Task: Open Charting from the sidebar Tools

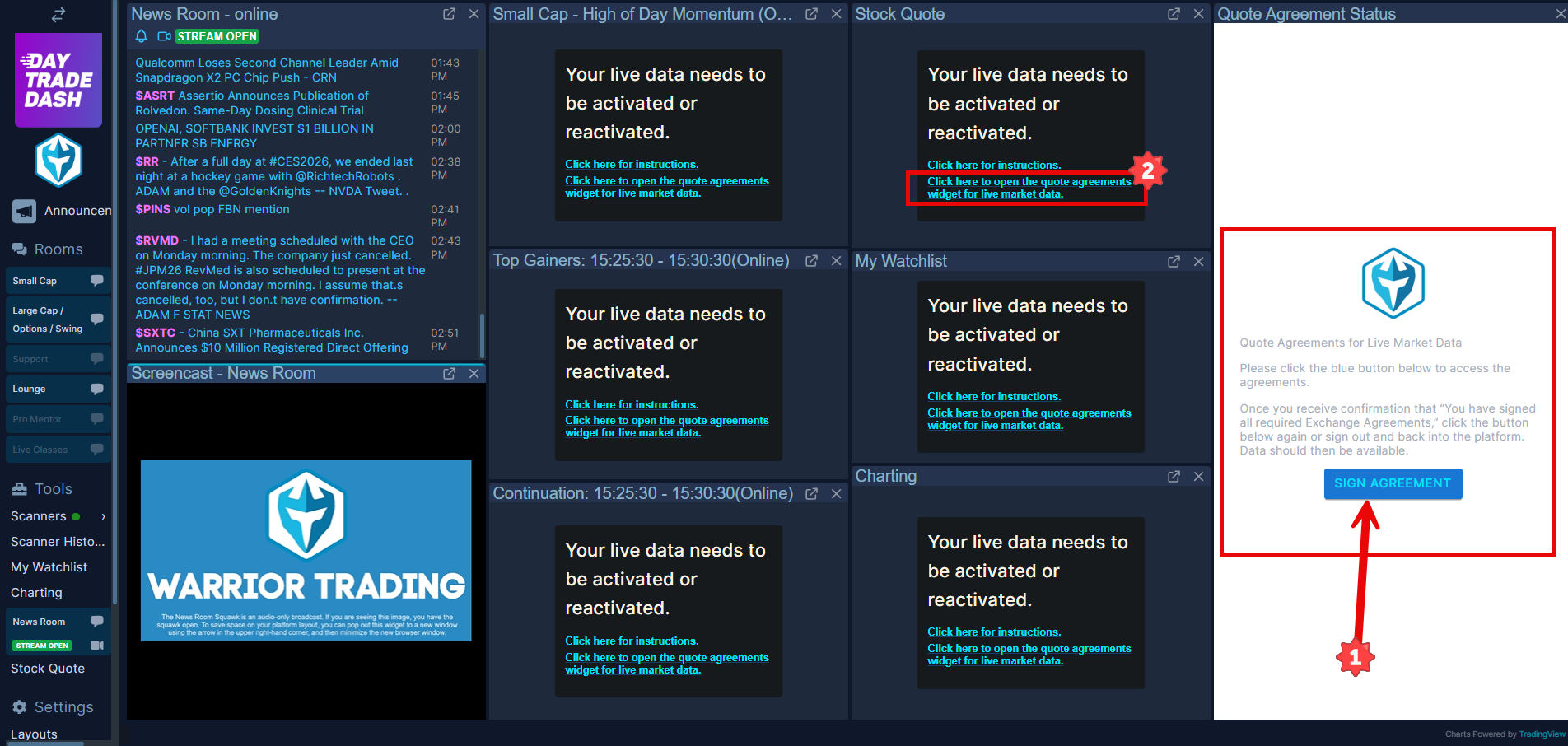Action: [36, 593]
